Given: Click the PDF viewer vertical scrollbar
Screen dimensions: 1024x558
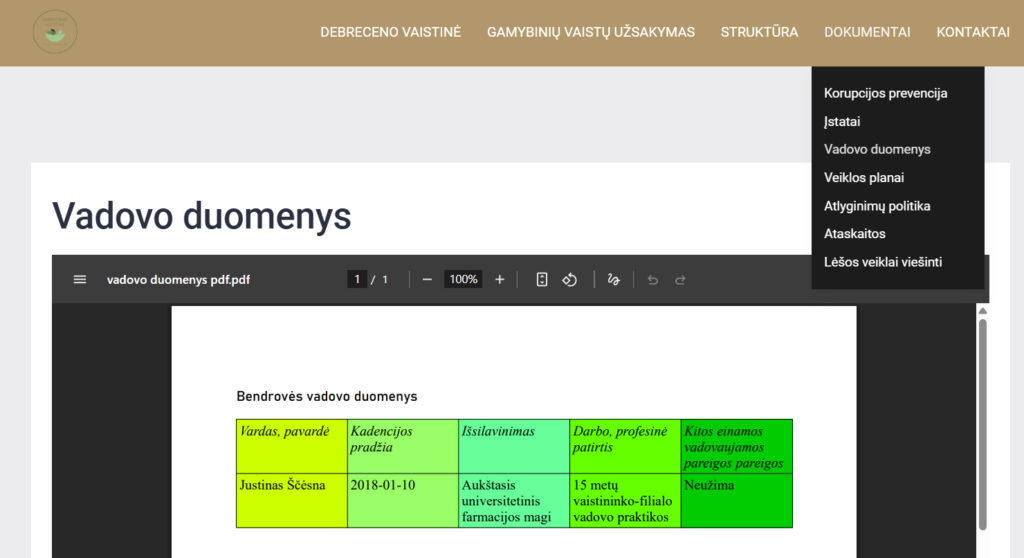Looking at the screenshot, I should (982, 420).
